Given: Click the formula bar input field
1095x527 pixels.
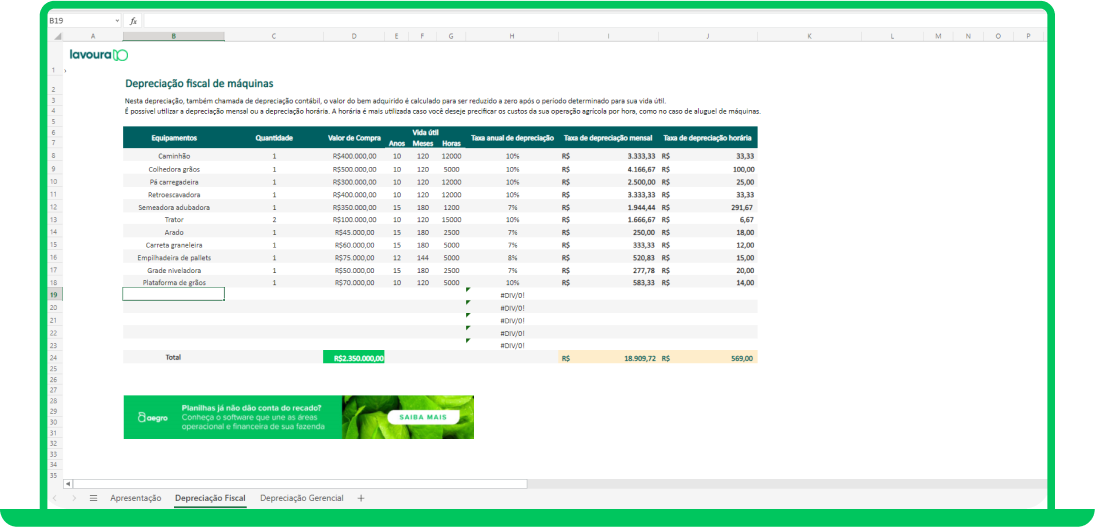Looking at the screenshot, I should pos(594,21).
